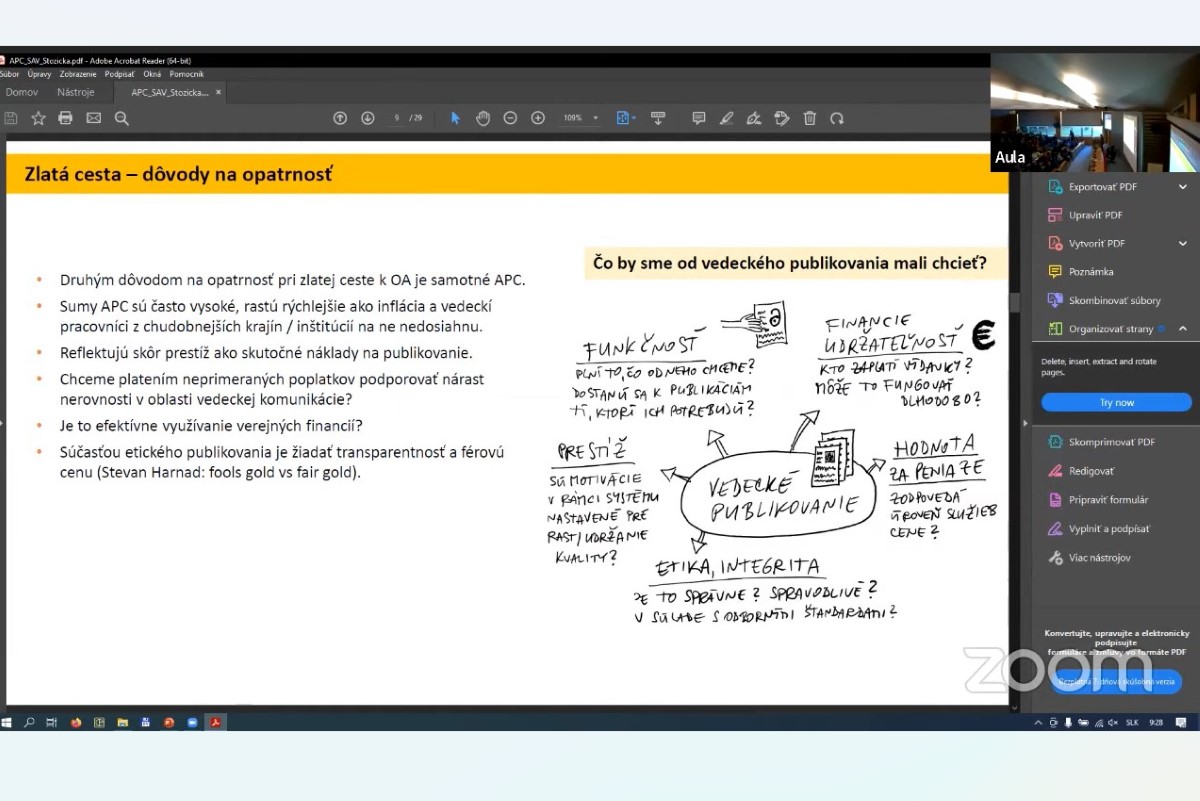The image size is (1200, 801).
Task: Expand the Exportovať PDF section
Action: pos(1183,187)
